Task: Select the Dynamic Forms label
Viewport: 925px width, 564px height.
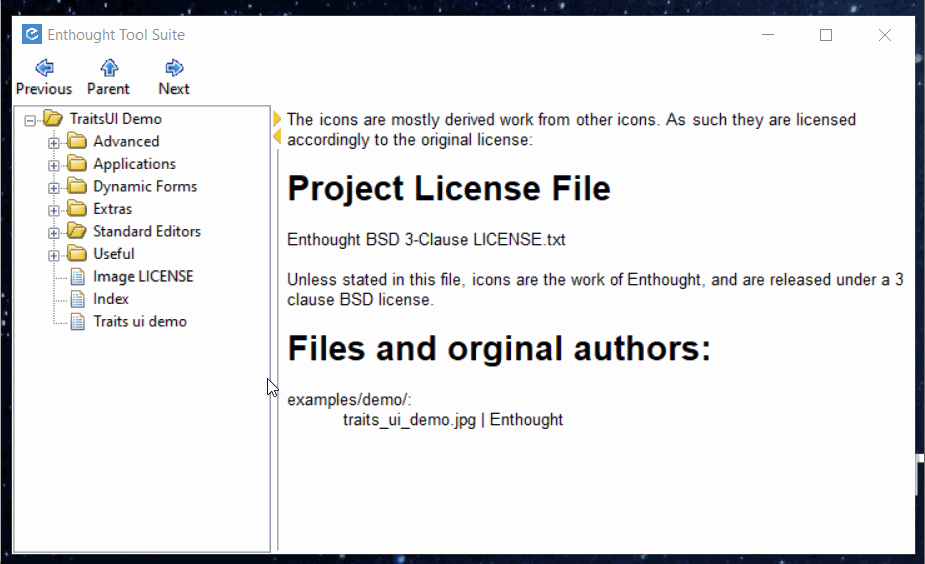Action: (145, 186)
